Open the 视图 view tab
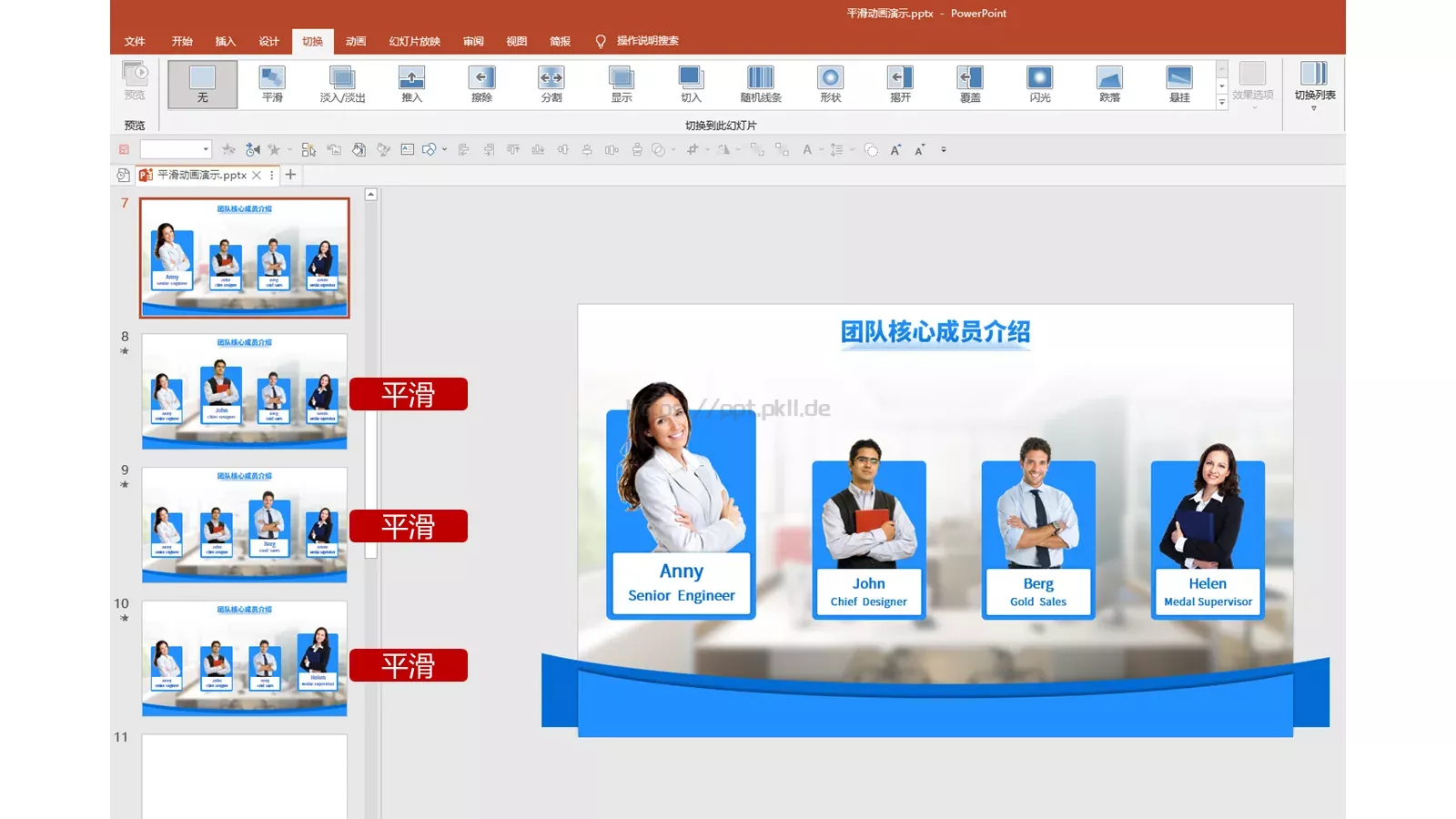This screenshot has height=819, width=1456. [517, 41]
